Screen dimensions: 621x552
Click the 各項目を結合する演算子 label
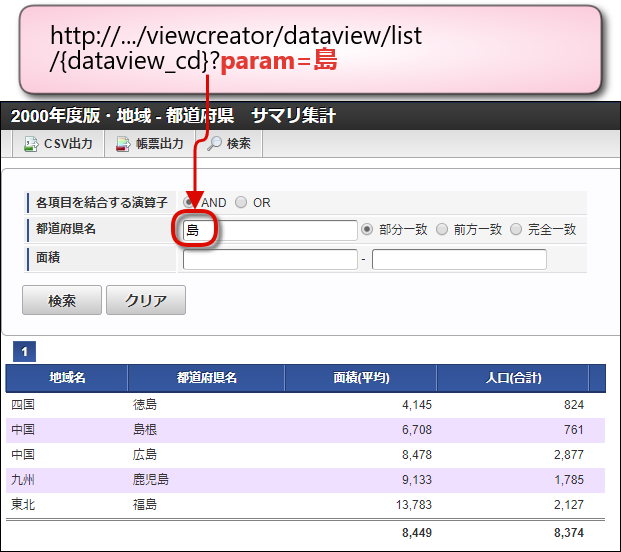102,202
